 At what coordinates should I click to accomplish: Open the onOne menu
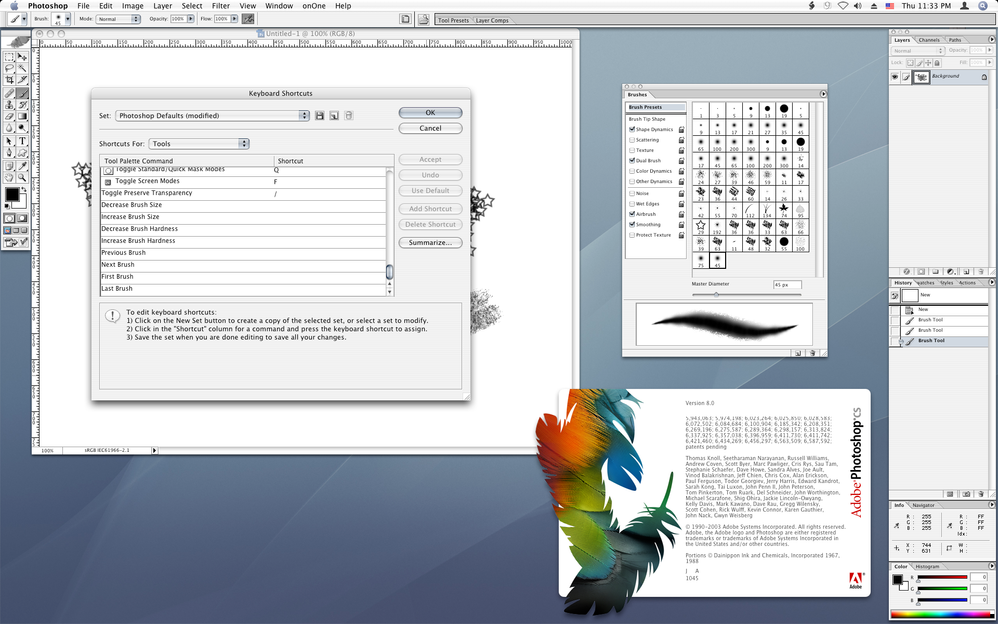[314, 6]
